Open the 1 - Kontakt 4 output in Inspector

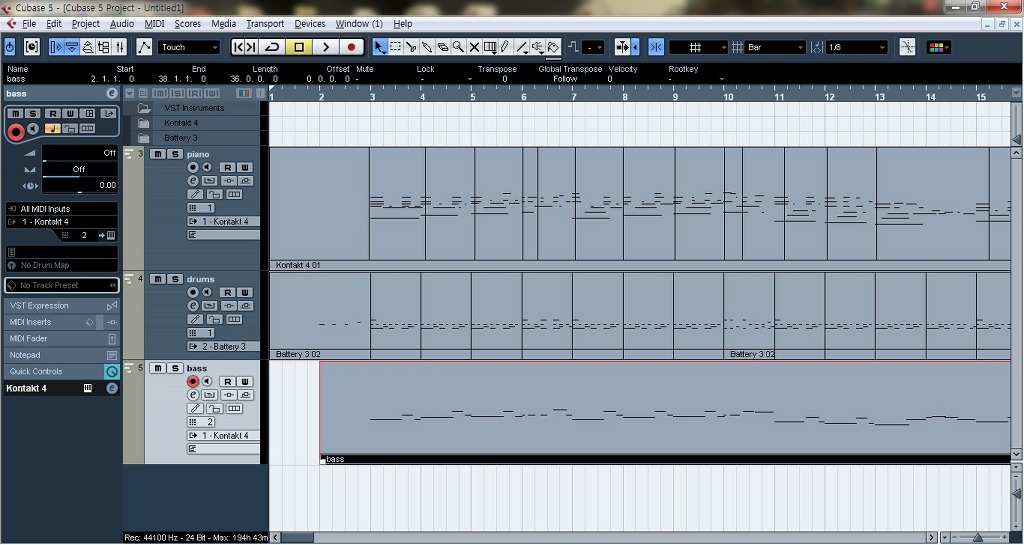click(x=62, y=222)
